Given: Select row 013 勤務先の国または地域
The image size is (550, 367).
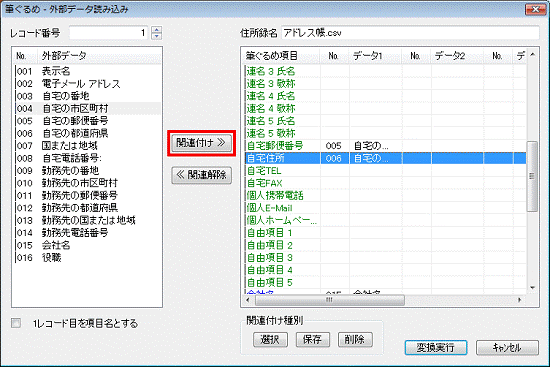Looking at the screenshot, I should coord(87,220).
